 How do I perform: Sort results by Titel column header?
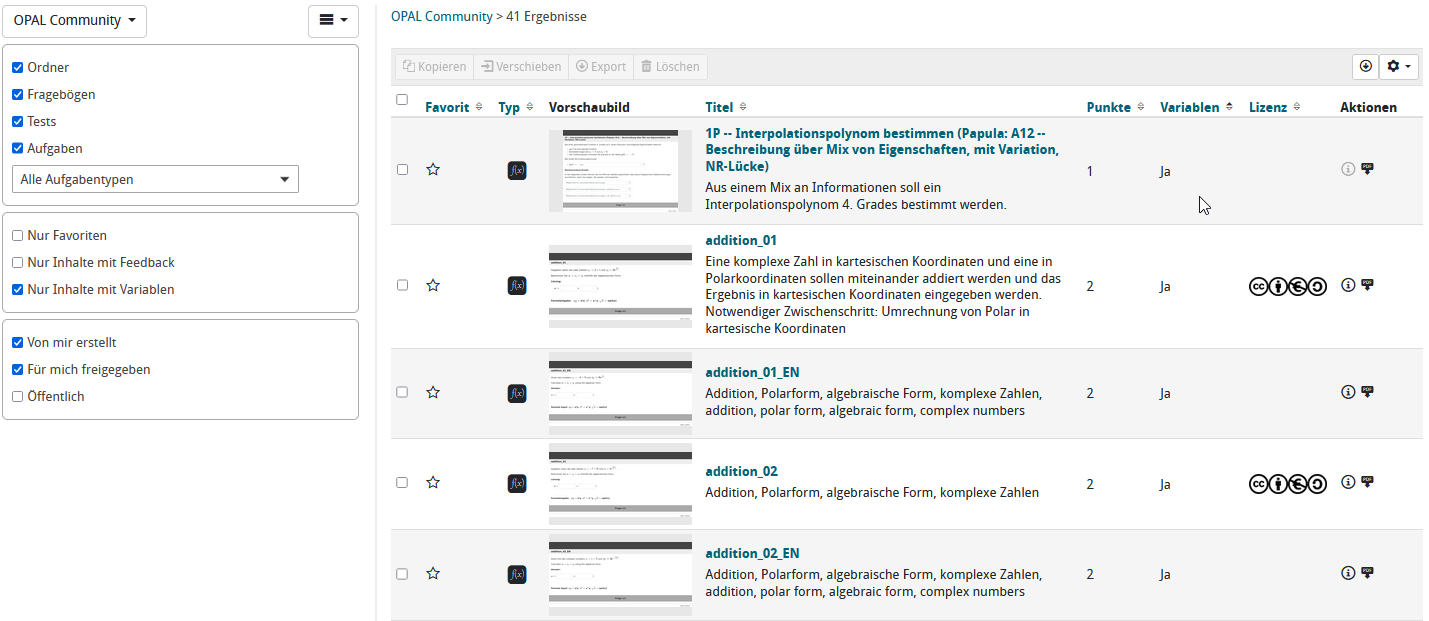click(719, 107)
